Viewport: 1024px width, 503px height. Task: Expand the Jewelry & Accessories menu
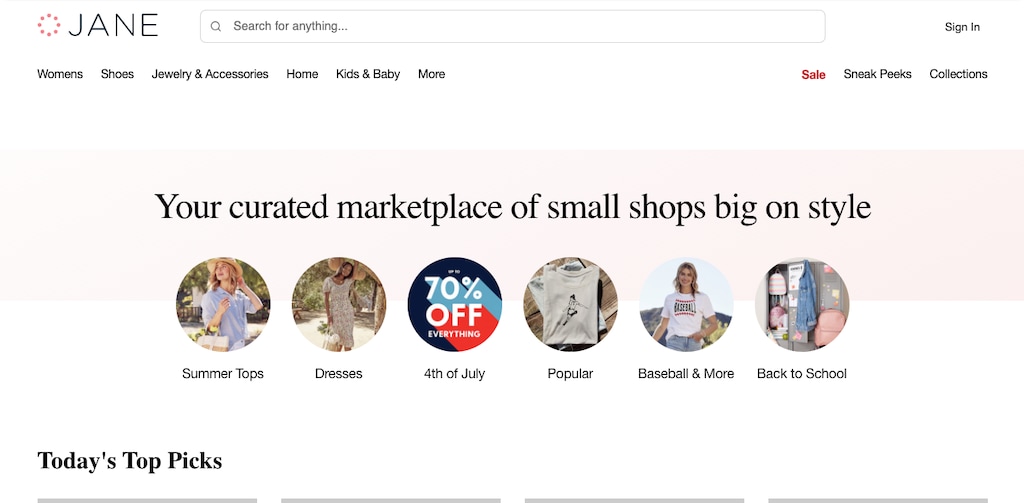(210, 74)
